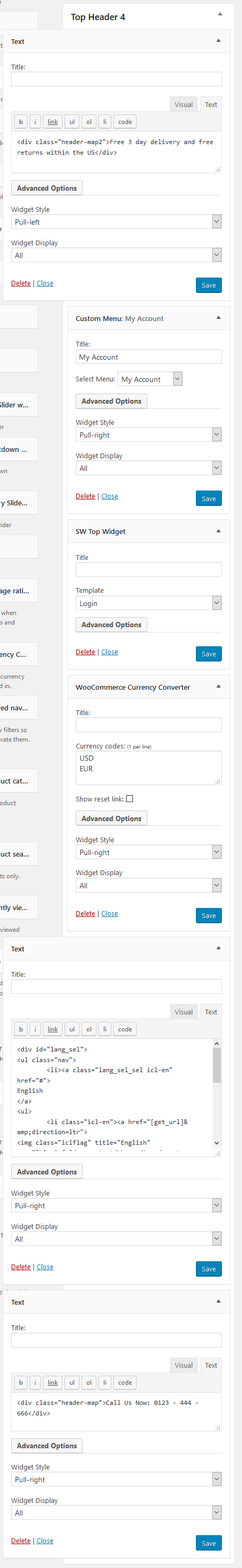This screenshot has width=242, height=1568.
Task: Bold button in lang_sel Text widget editor
Action: pos(21,1029)
